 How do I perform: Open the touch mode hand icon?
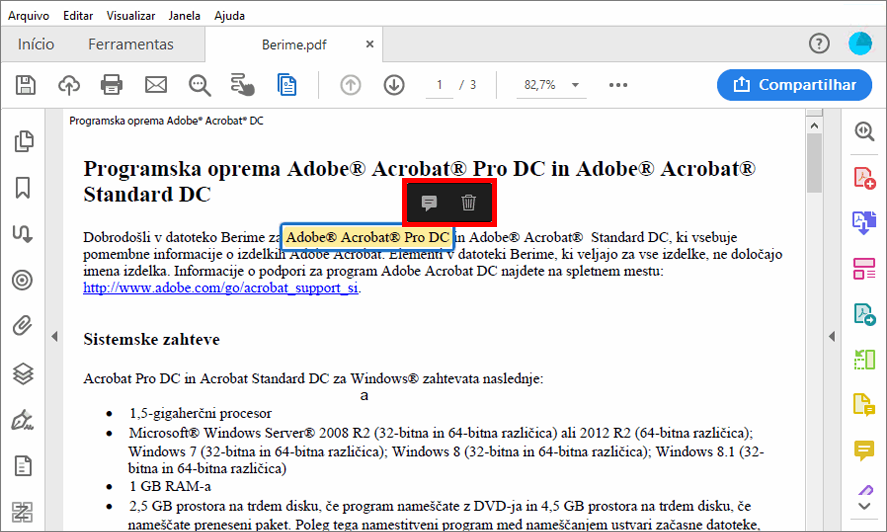pos(243,85)
